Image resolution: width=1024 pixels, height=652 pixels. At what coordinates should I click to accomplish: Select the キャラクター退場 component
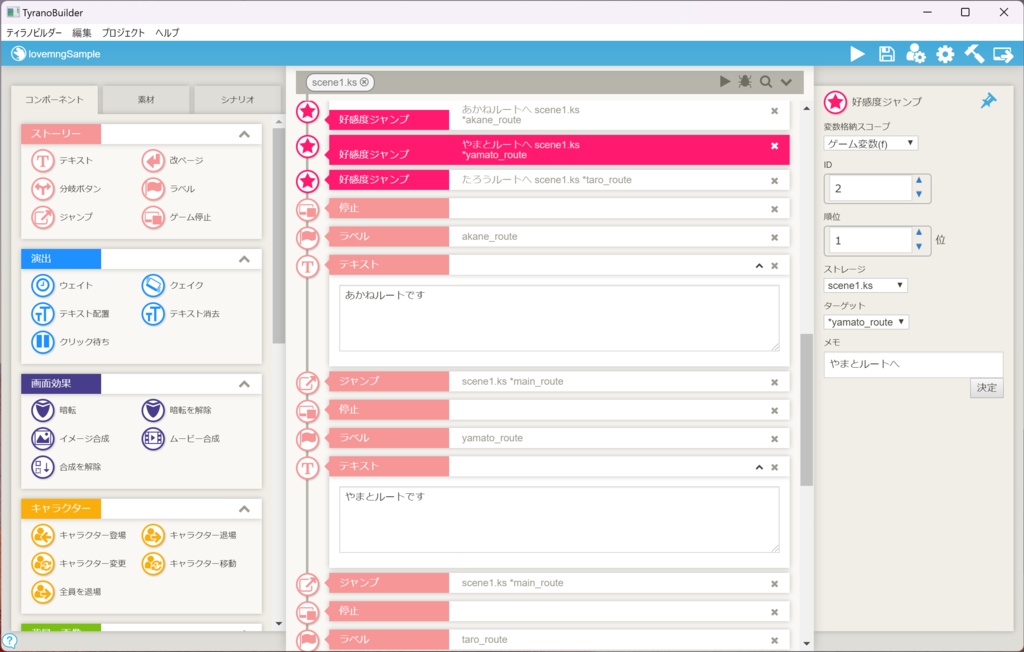[189, 535]
